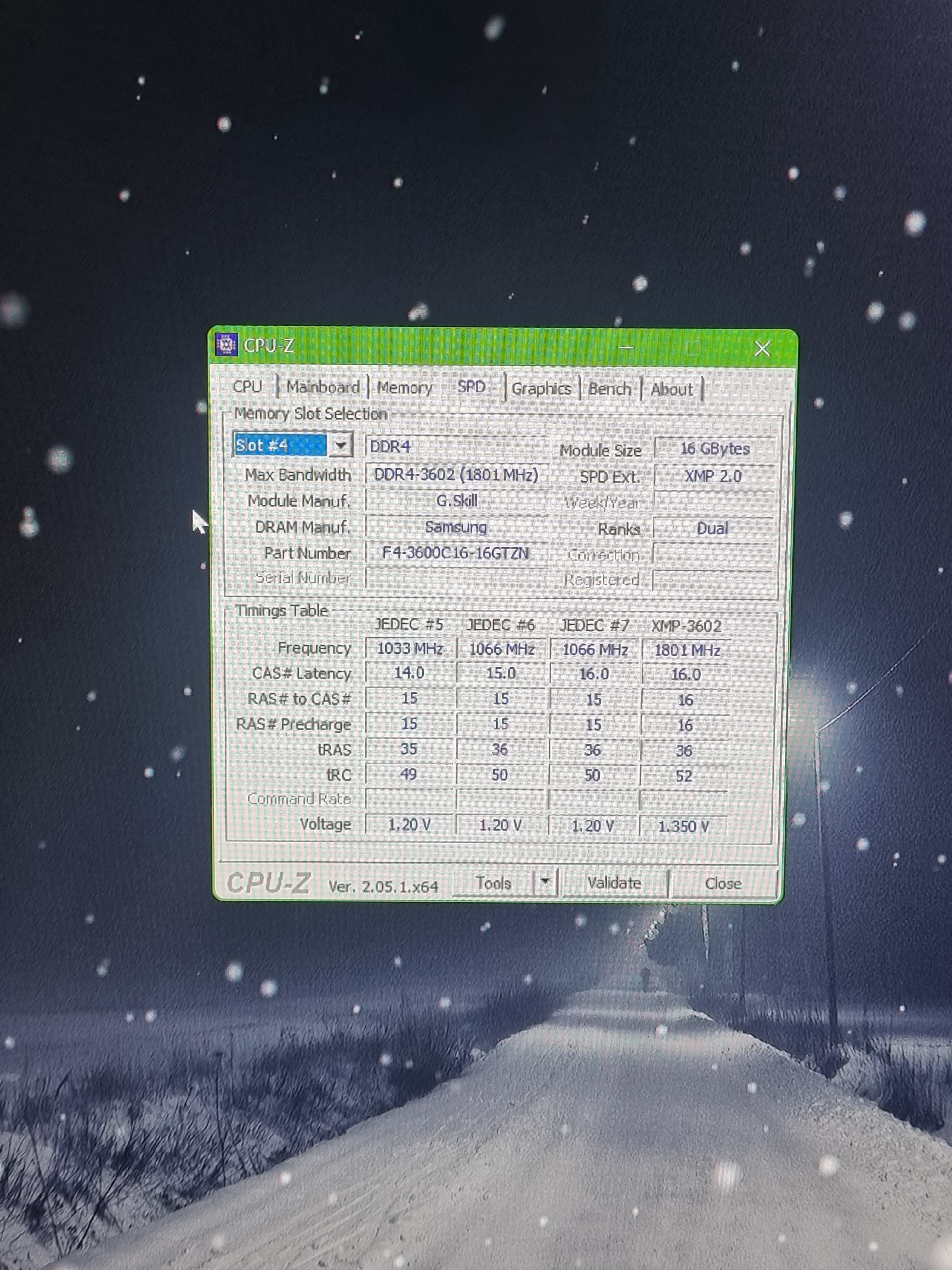Switch to the CPU tab

(247, 386)
